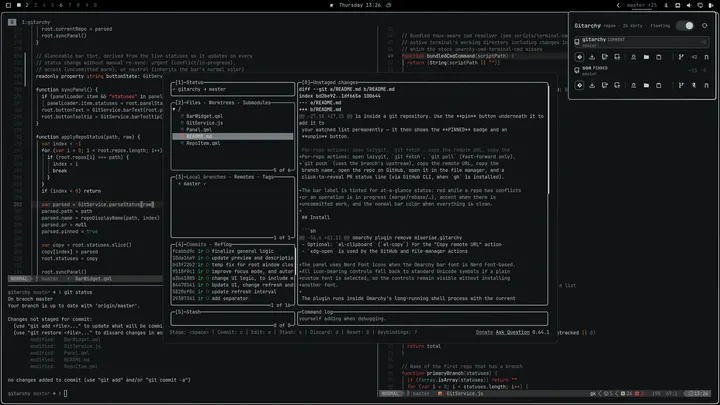The width and height of the screenshot is (720, 405).
Task: Click the volume speaker icon in top bar
Action: click(x=689, y=5)
